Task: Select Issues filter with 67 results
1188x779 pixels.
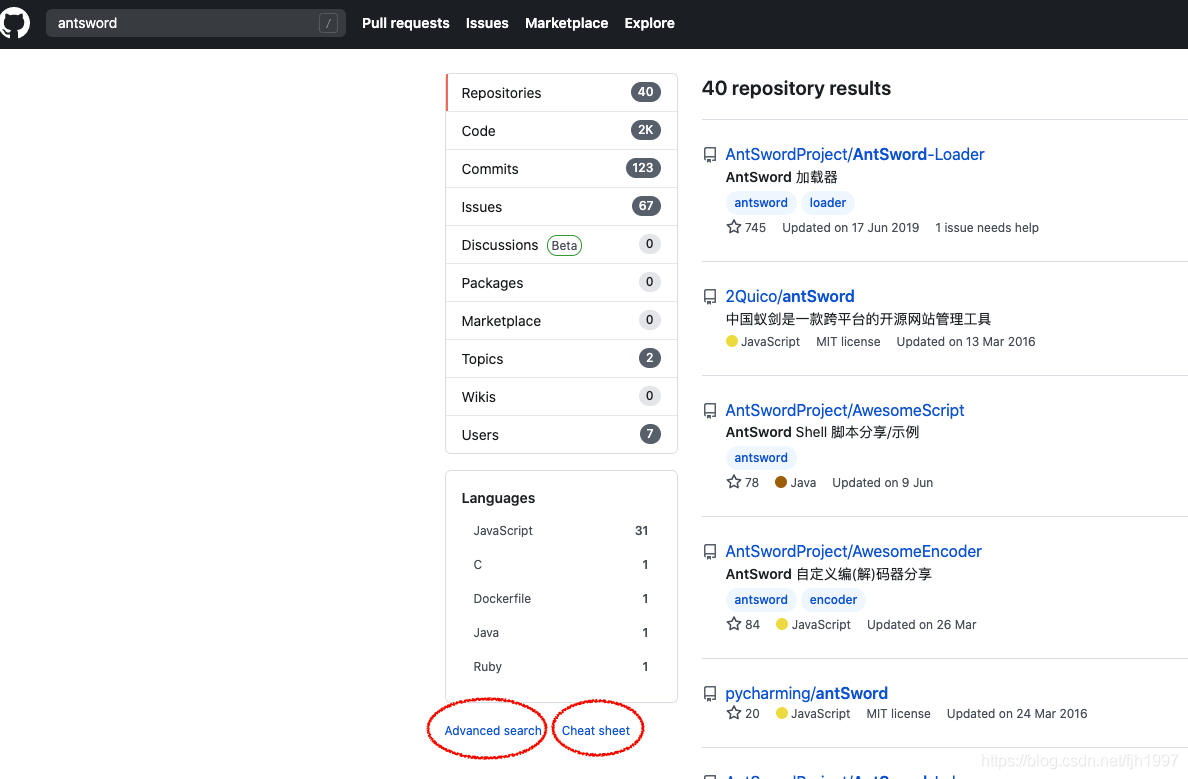Action: point(561,206)
